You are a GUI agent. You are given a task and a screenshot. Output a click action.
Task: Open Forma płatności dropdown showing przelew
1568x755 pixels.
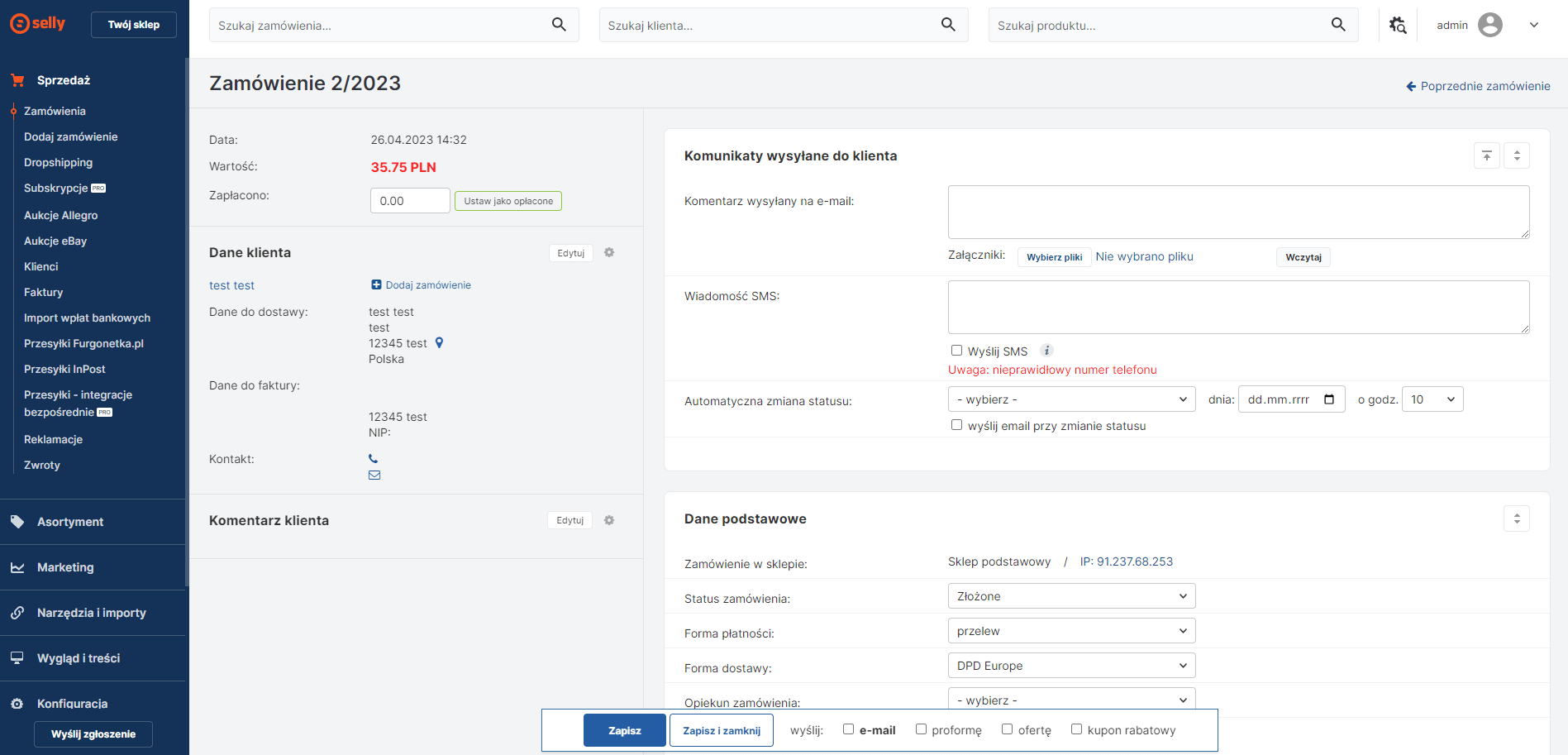1071,631
